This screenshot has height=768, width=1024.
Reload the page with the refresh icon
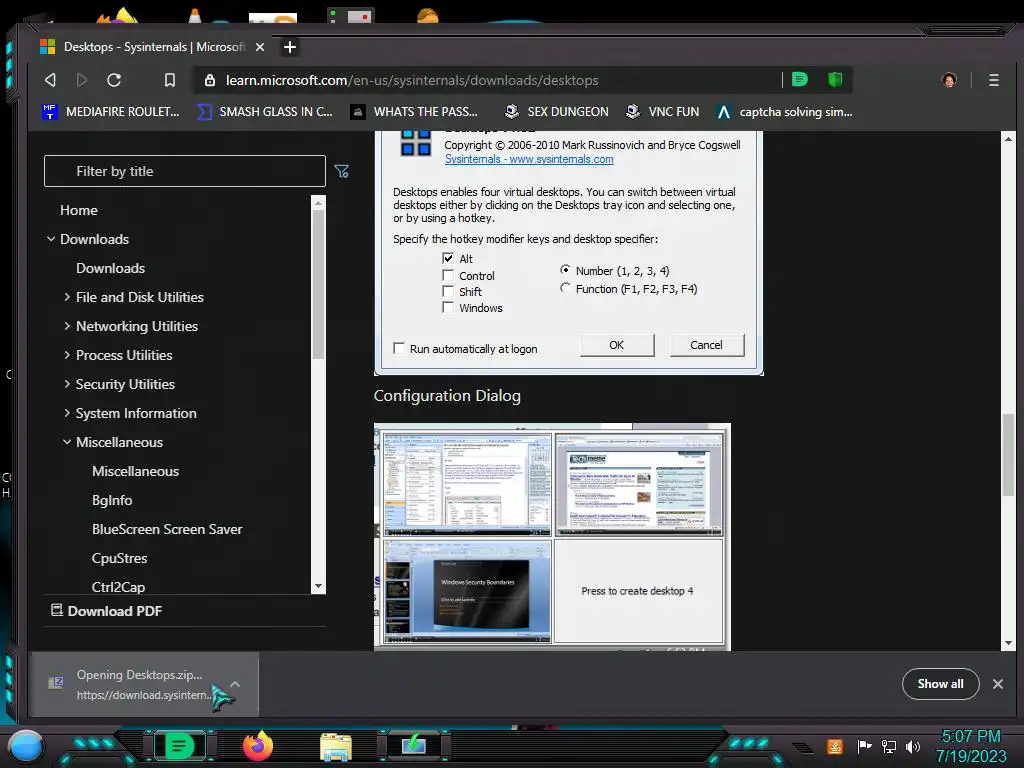click(114, 80)
